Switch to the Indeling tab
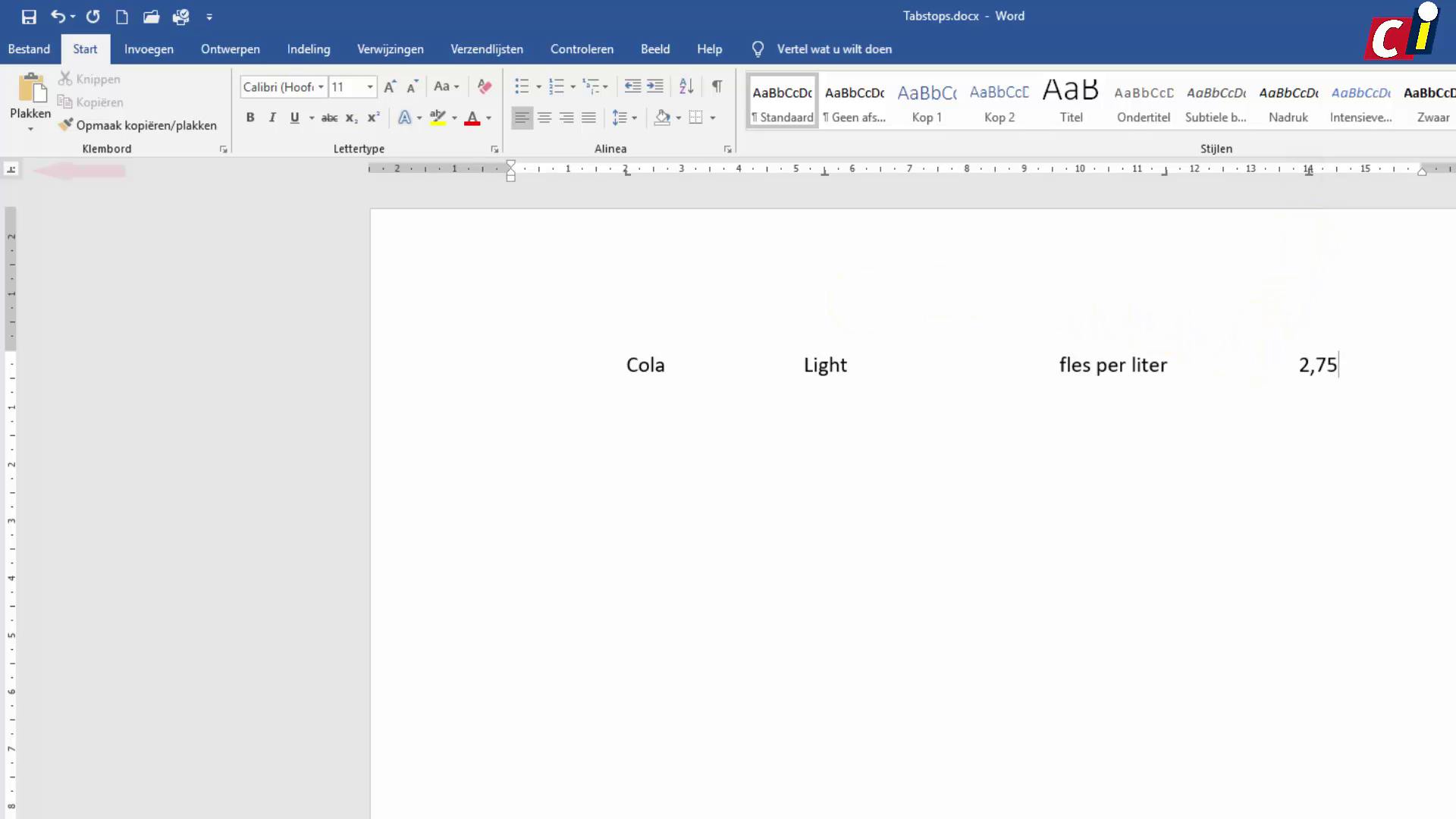Image resolution: width=1456 pixels, height=819 pixels. click(x=308, y=49)
